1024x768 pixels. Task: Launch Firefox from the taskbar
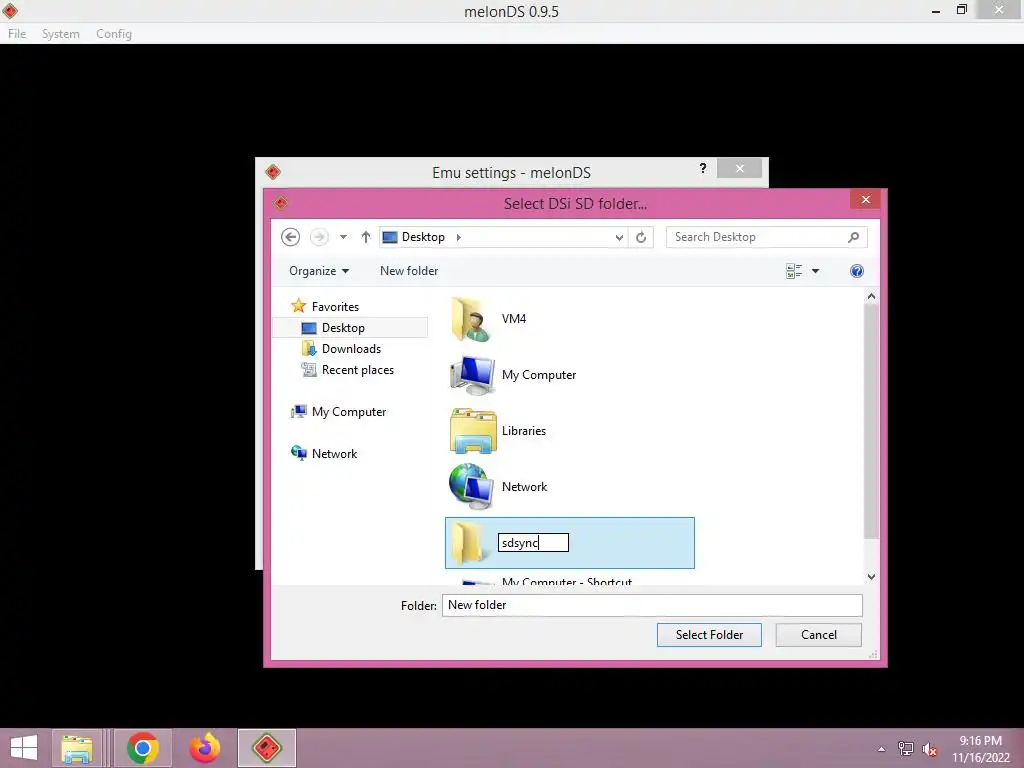[204, 748]
